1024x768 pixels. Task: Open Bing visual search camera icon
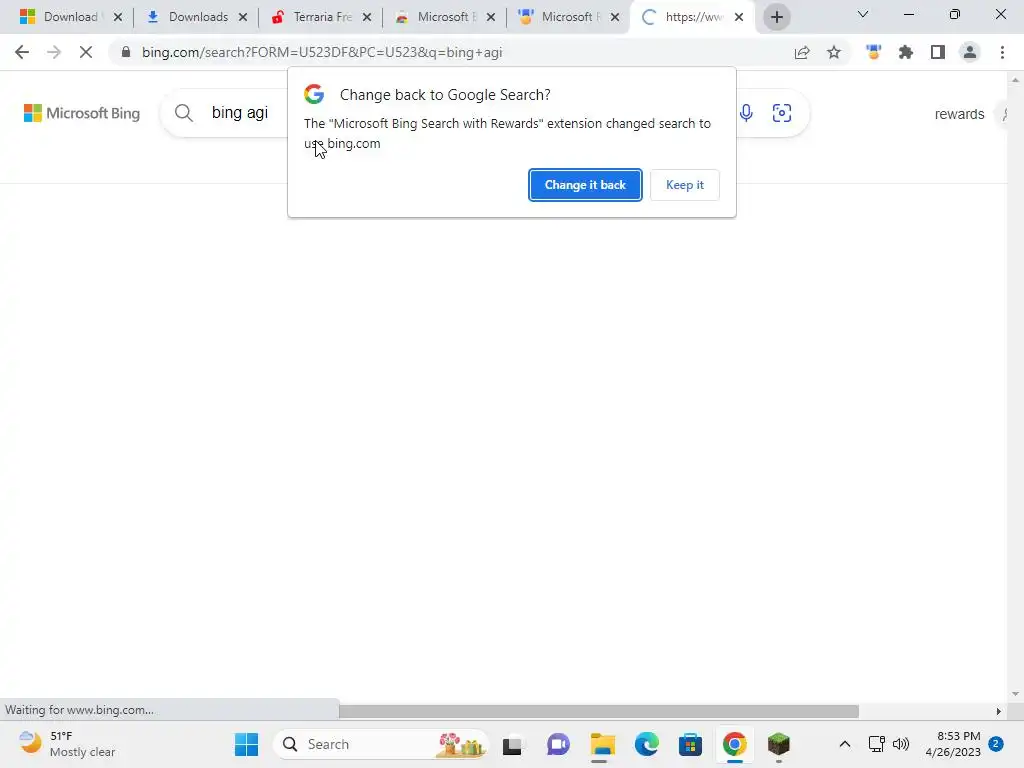(x=782, y=113)
